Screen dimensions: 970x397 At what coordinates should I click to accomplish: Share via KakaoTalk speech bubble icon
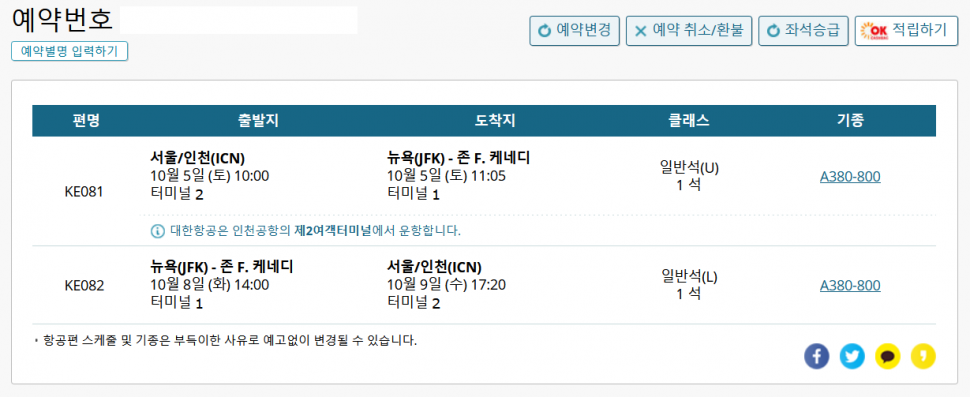coord(888,356)
